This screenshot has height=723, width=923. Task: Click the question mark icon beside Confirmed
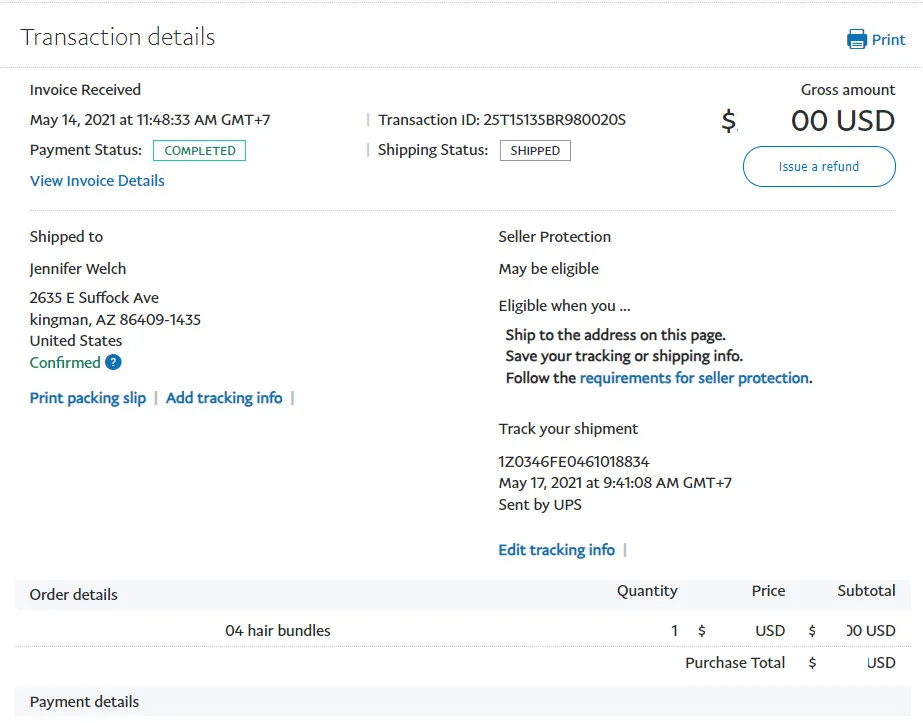(113, 363)
